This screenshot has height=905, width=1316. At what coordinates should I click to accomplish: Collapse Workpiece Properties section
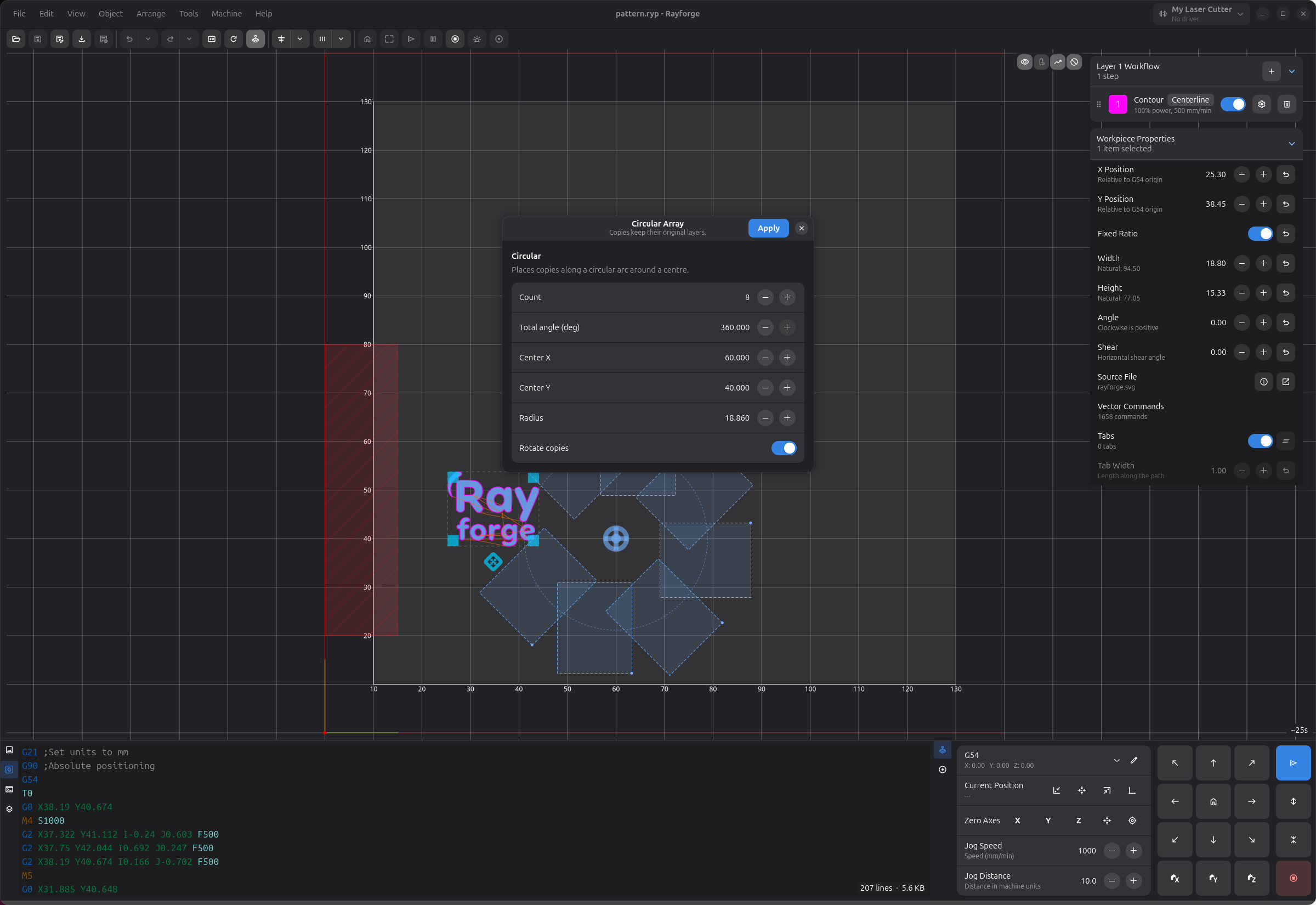tap(1292, 144)
